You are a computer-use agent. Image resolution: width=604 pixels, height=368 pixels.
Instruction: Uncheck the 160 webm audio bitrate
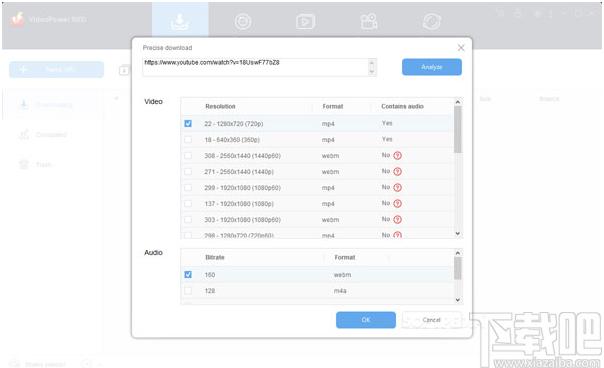[188, 274]
